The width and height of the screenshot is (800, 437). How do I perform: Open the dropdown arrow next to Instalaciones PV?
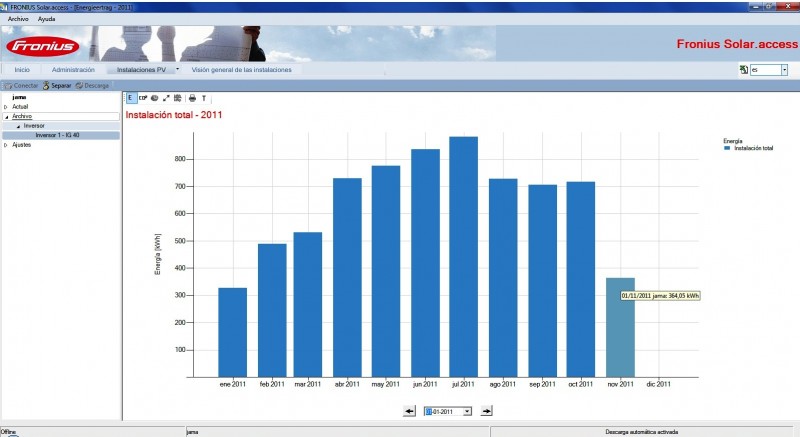pyautogui.click(x=178, y=69)
